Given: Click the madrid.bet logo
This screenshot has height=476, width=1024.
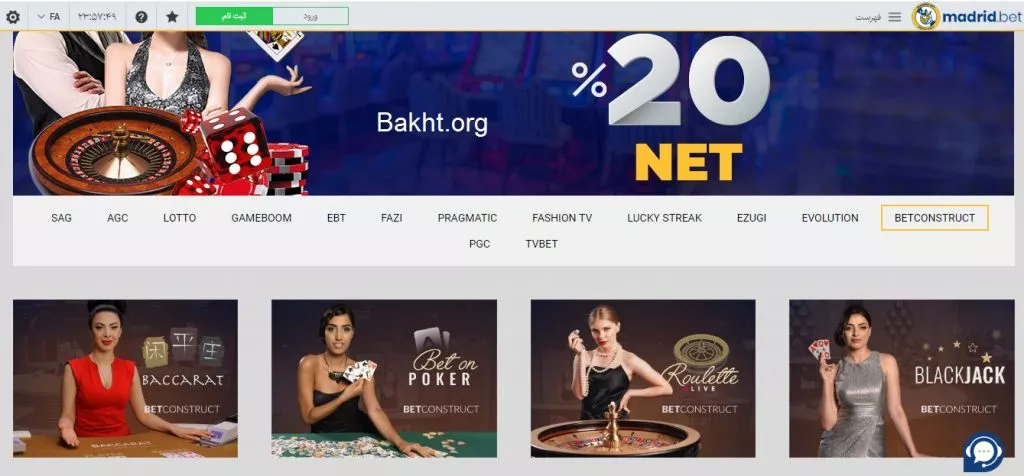Looking at the screenshot, I should pos(965,16).
